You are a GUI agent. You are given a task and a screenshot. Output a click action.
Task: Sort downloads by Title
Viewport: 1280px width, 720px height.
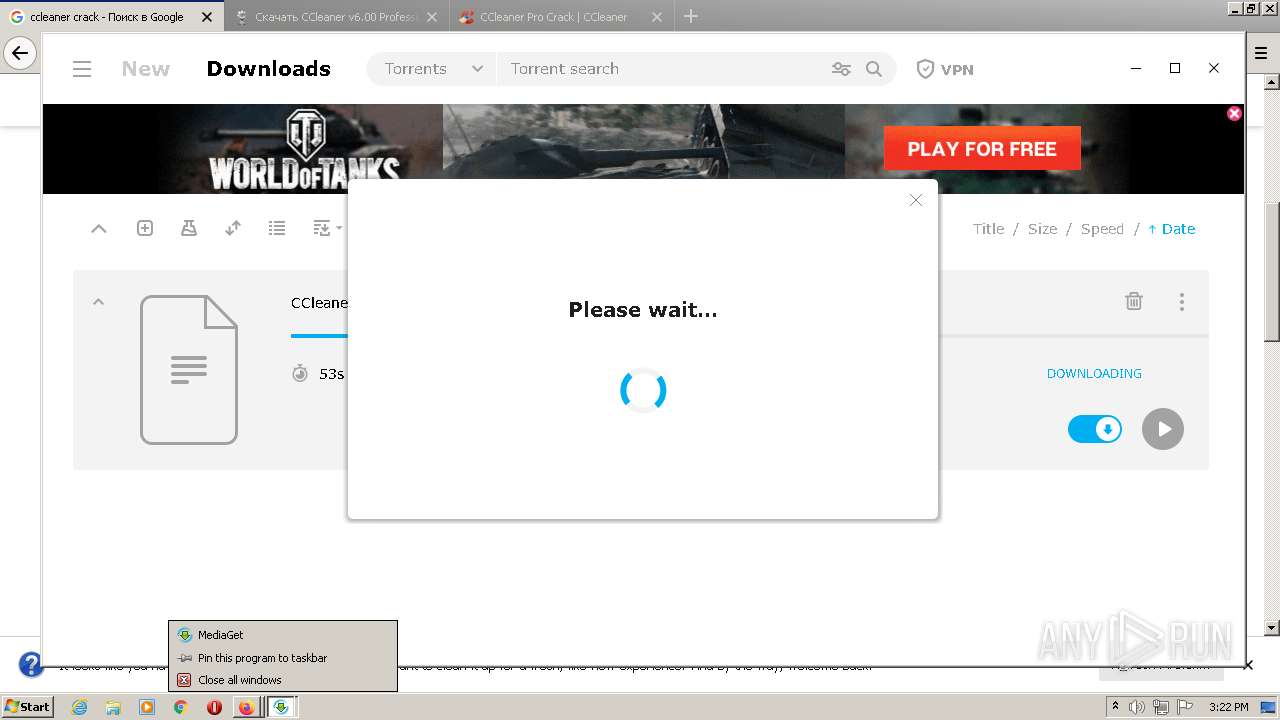click(988, 229)
